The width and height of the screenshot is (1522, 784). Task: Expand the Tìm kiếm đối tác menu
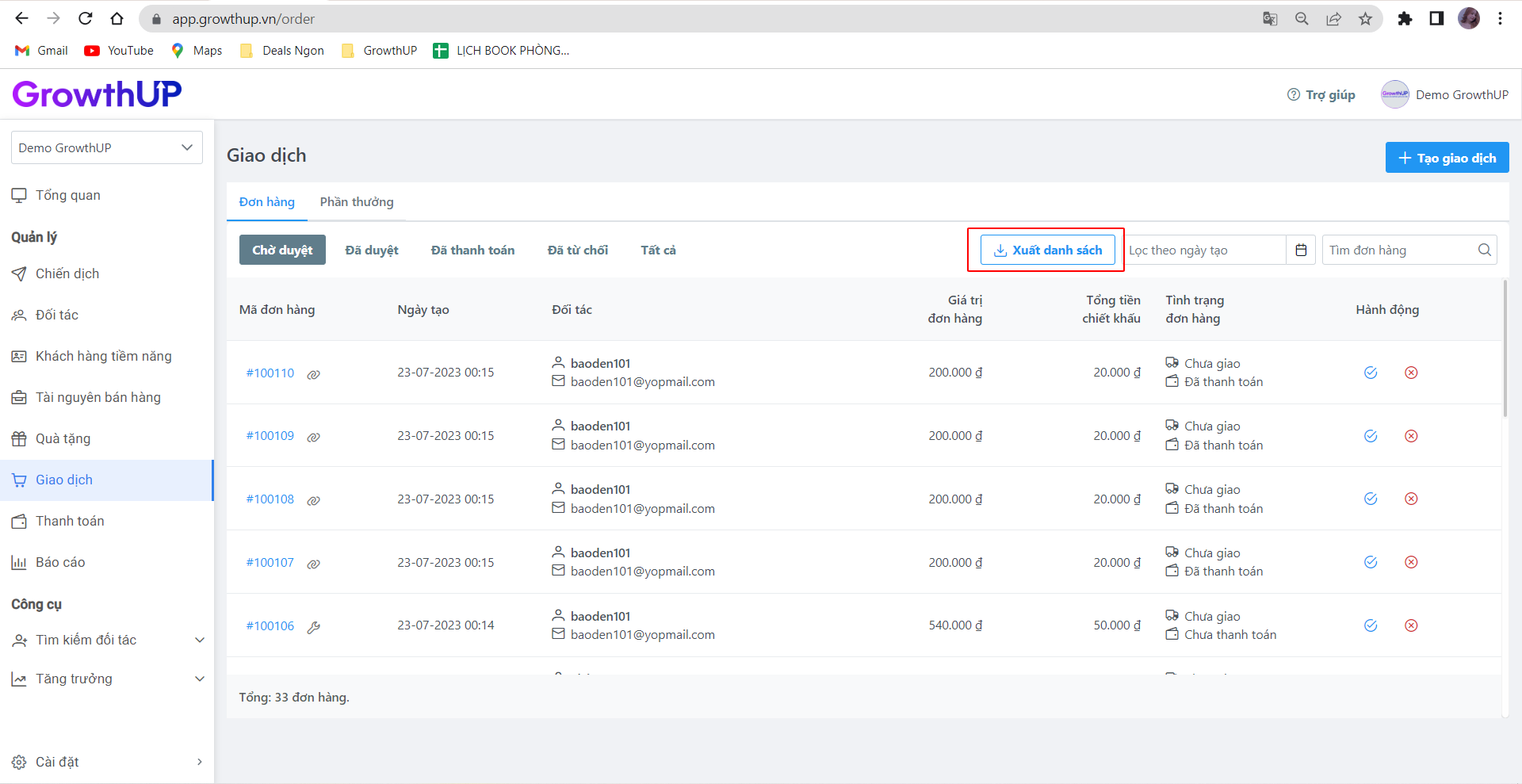point(200,640)
